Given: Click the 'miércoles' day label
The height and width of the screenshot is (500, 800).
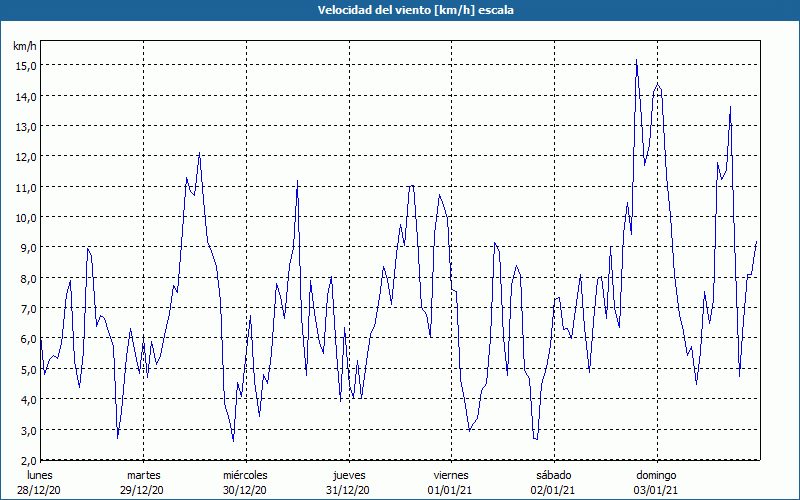Looking at the screenshot, I should (245, 475).
